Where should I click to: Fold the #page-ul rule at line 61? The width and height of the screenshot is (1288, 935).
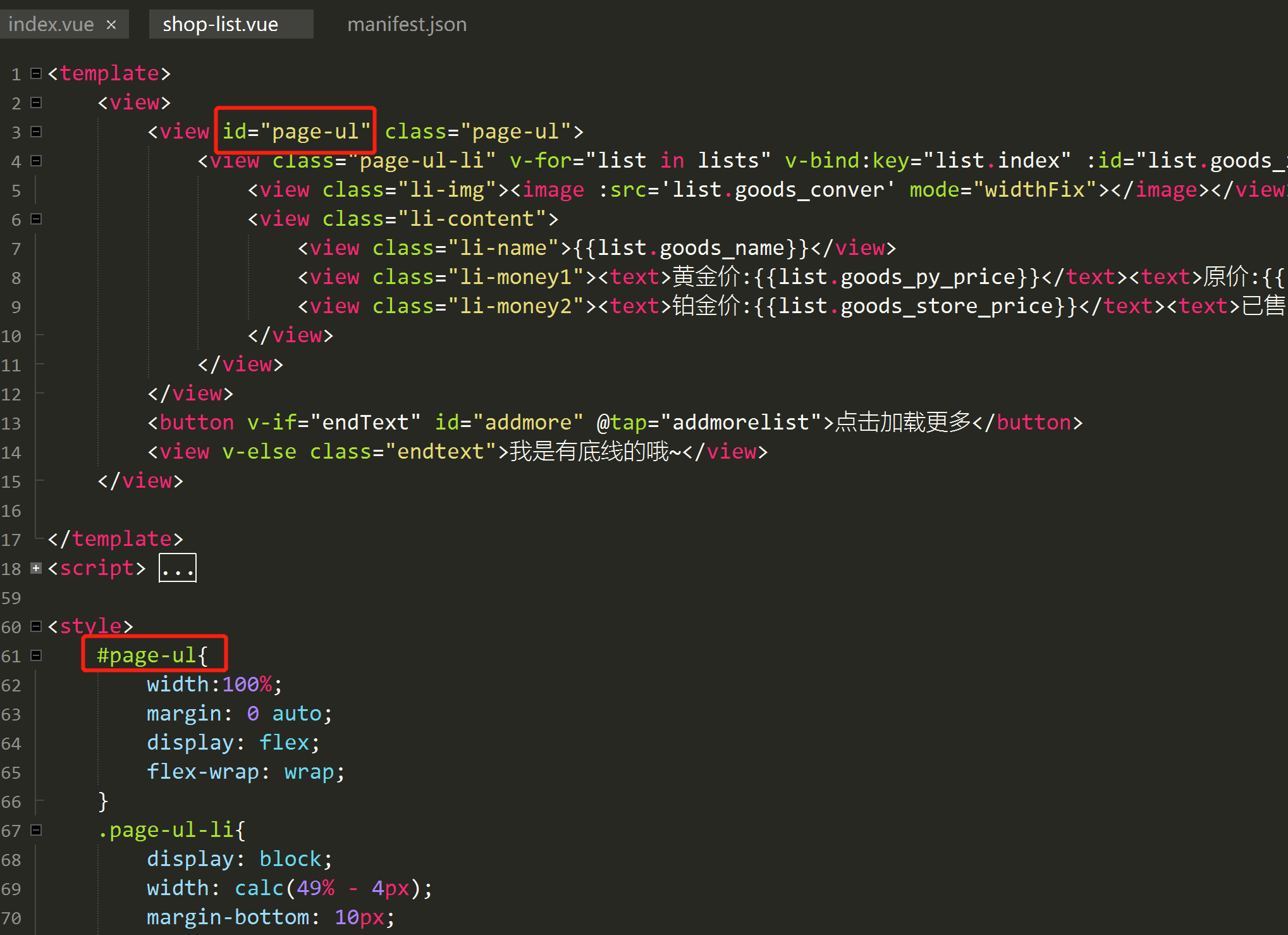coord(36,655)
